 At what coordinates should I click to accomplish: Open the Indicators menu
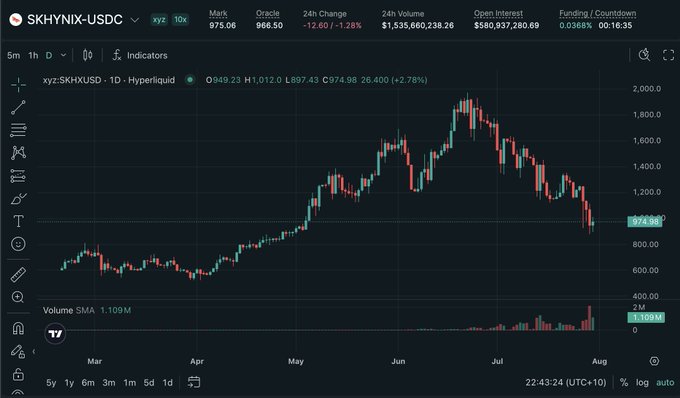pos(140,55)
